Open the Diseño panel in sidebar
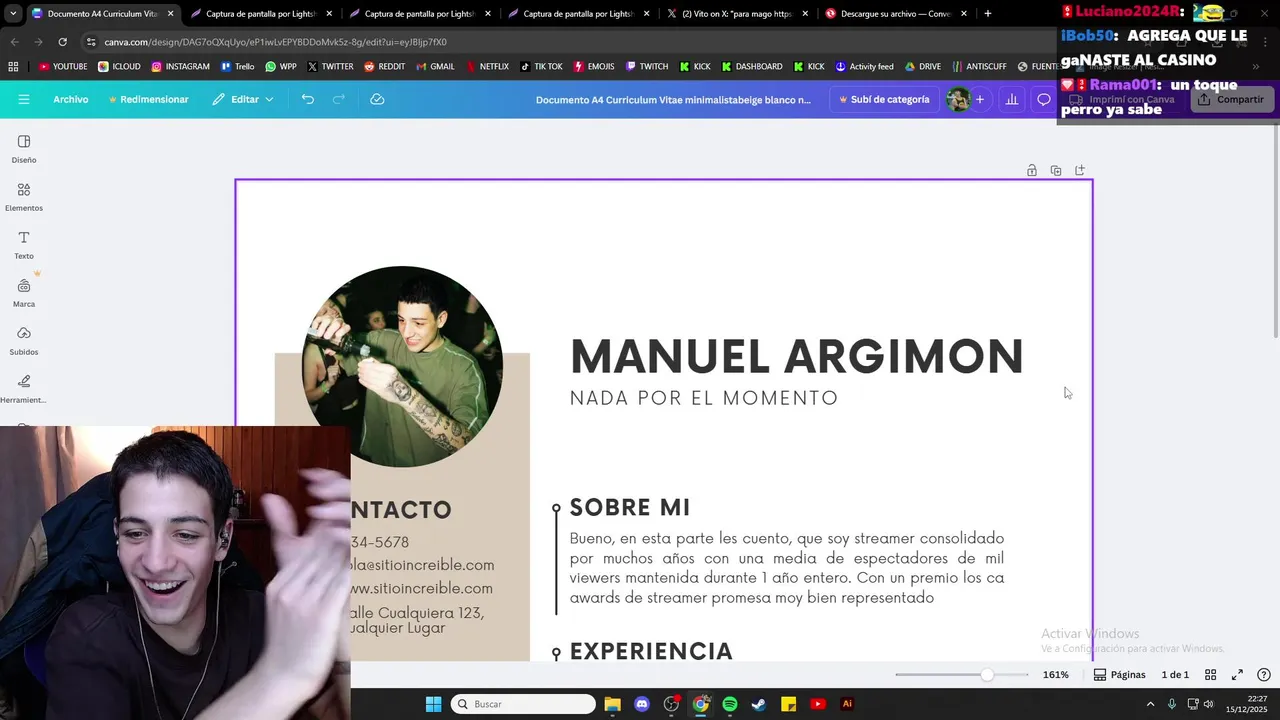The height and width of the screenshot is (720, 1280). tap(24, 149)
